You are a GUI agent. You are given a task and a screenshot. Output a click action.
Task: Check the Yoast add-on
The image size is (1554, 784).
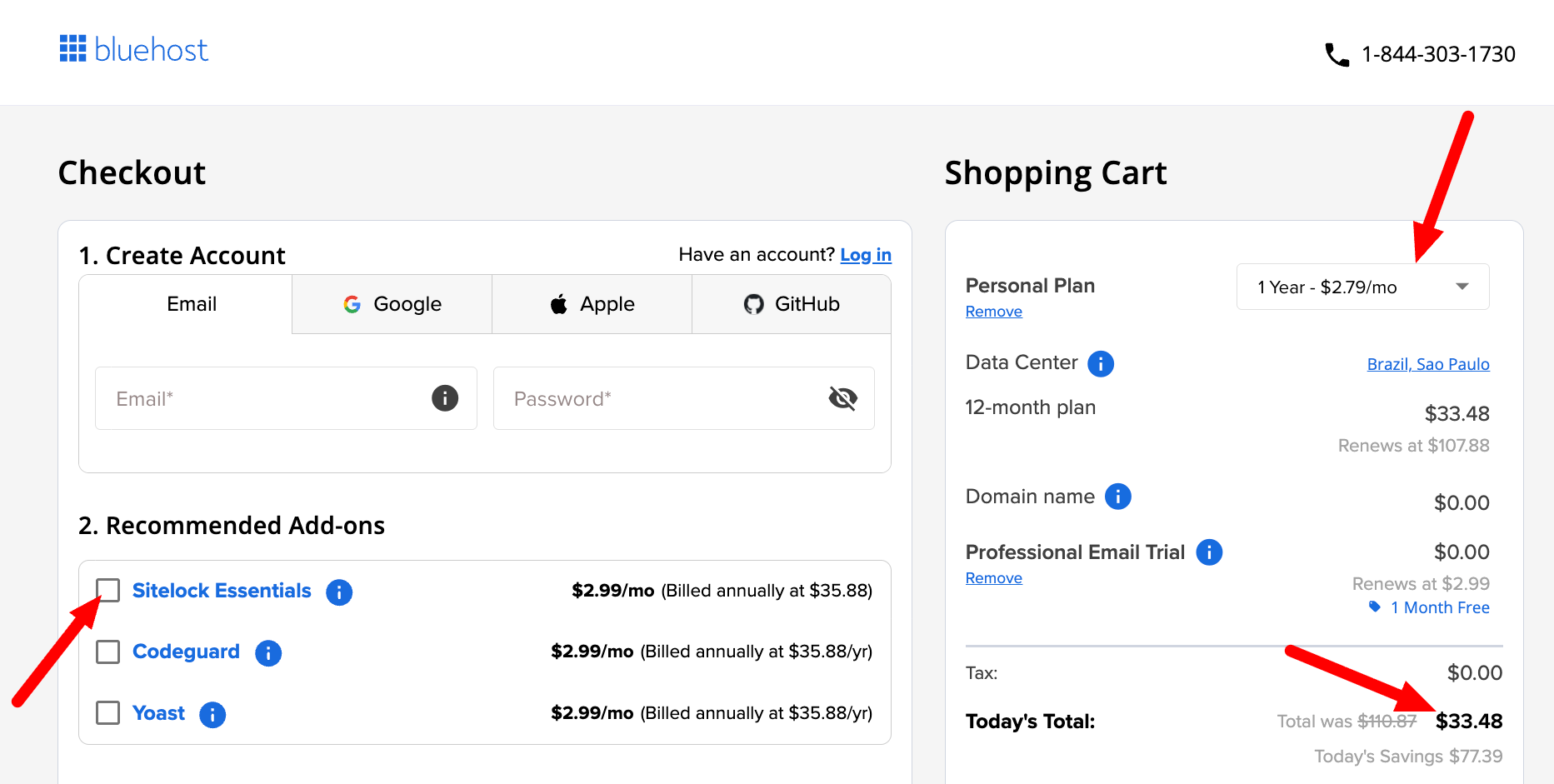107,713
